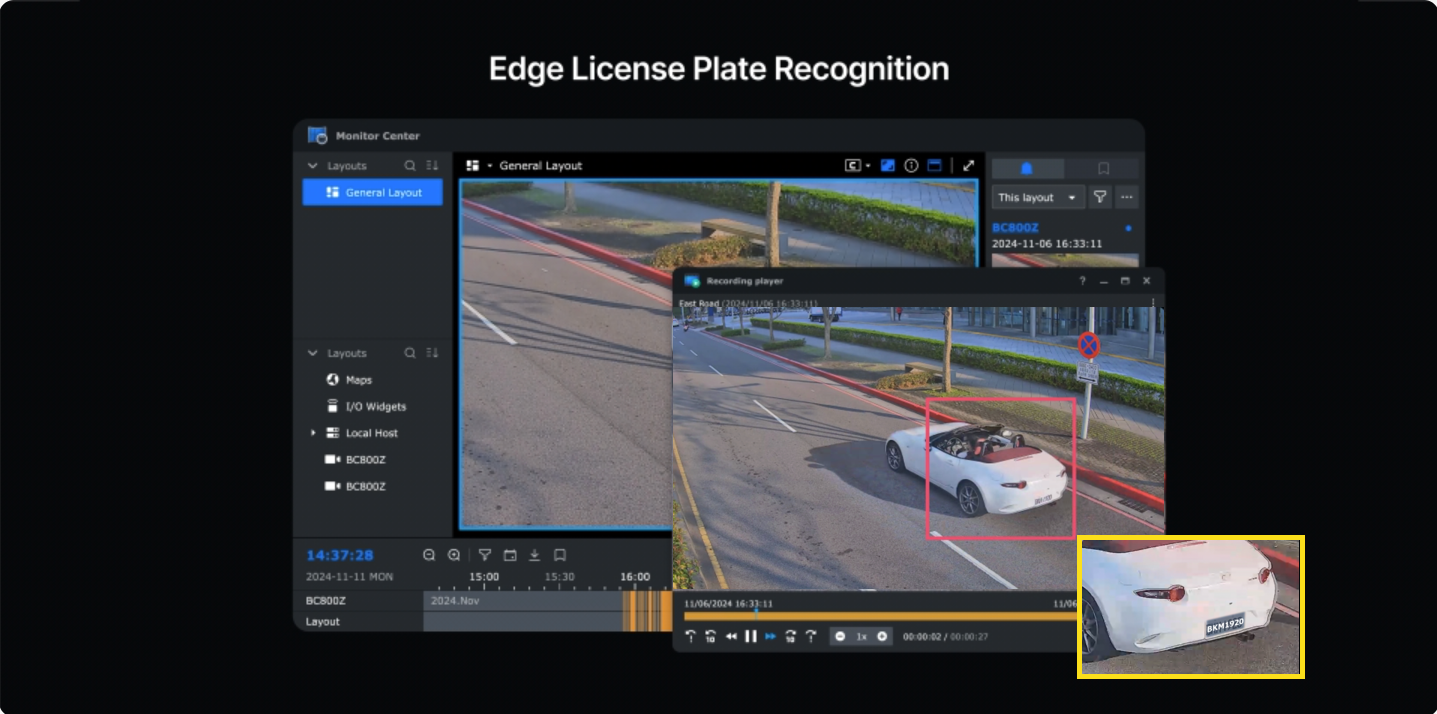Open the timeline calendar date picker

[x=509, y=555]
